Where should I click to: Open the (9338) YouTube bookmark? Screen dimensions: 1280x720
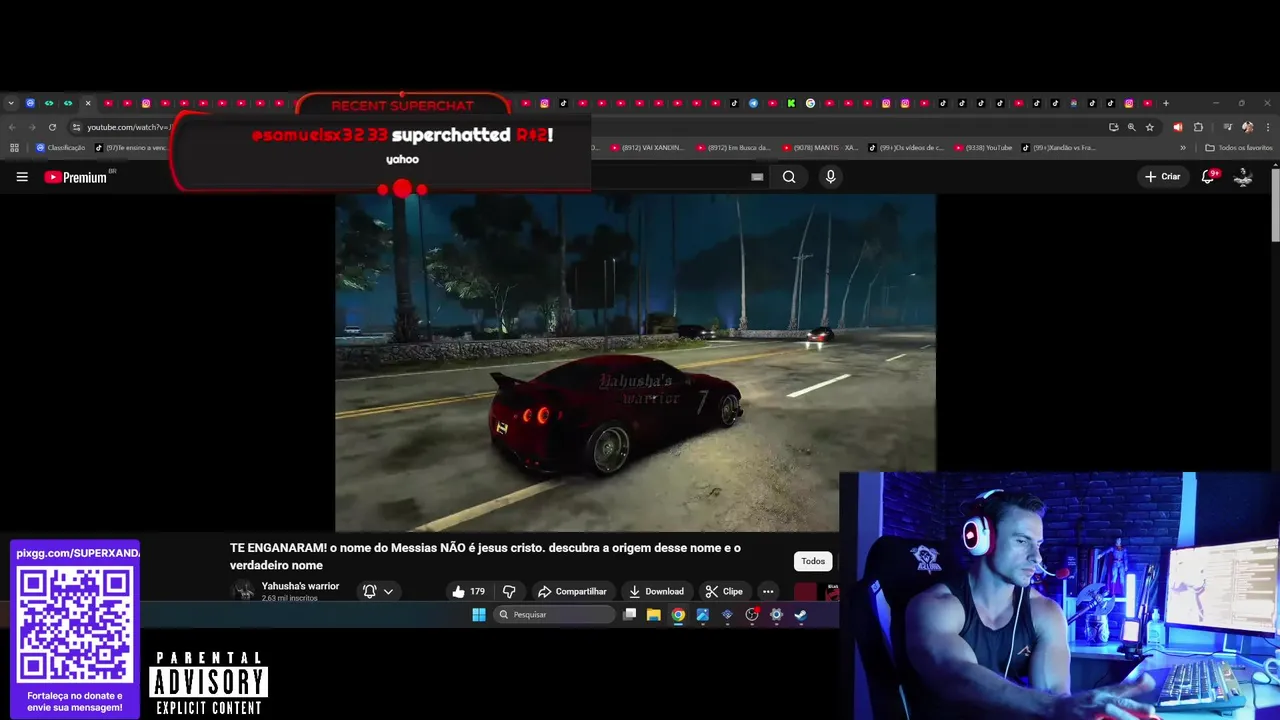coord(983,148)
